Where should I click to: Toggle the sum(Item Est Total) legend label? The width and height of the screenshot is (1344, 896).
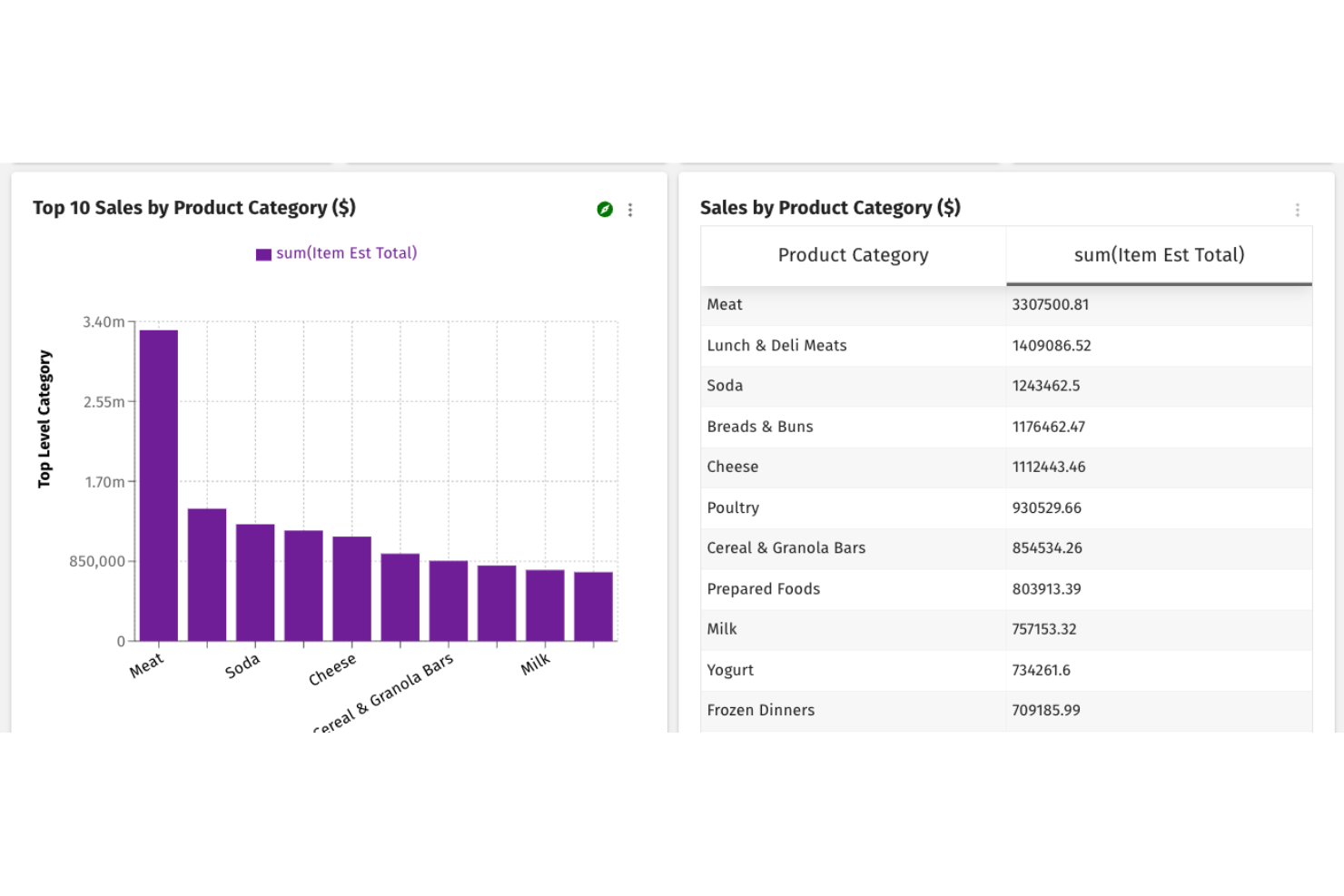click(347, 253)
